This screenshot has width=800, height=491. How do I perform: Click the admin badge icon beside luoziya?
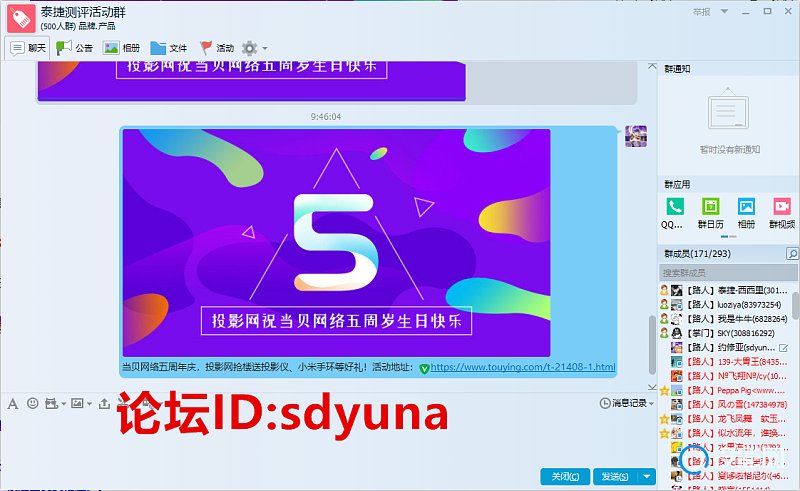(x=664, y=305)
